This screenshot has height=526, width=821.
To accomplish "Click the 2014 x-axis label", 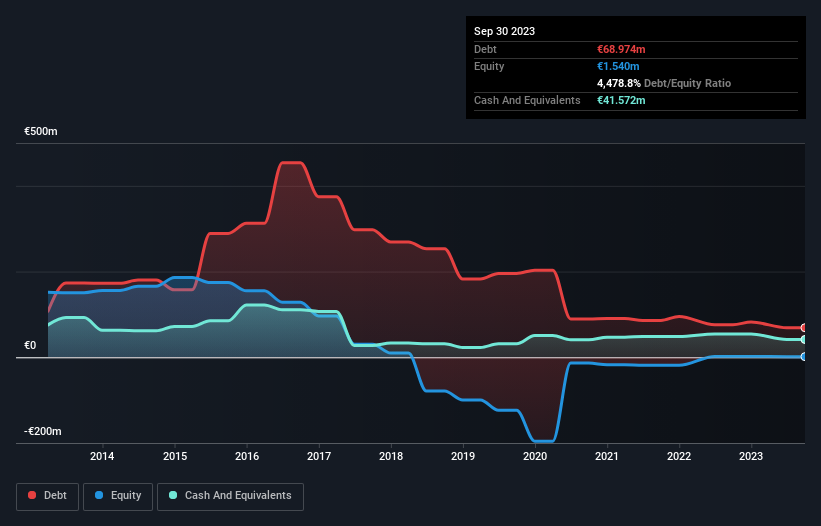I will 102,456.
